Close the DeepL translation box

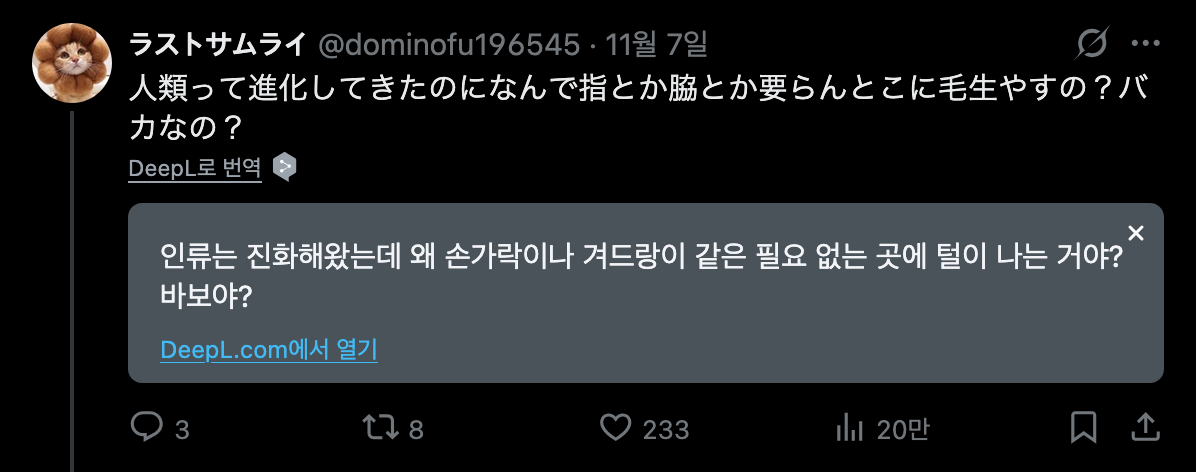[1136, 233]
